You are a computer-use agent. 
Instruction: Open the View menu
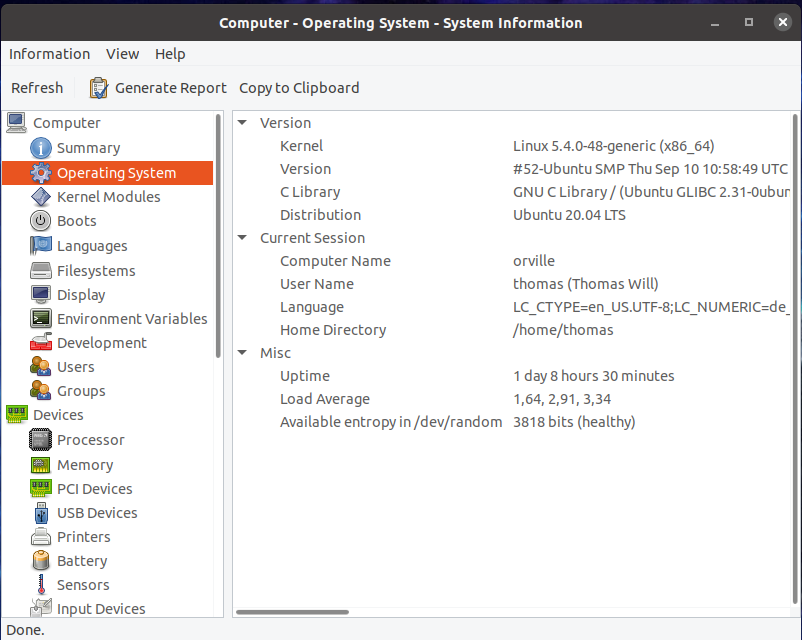click(x=123, y=54)
